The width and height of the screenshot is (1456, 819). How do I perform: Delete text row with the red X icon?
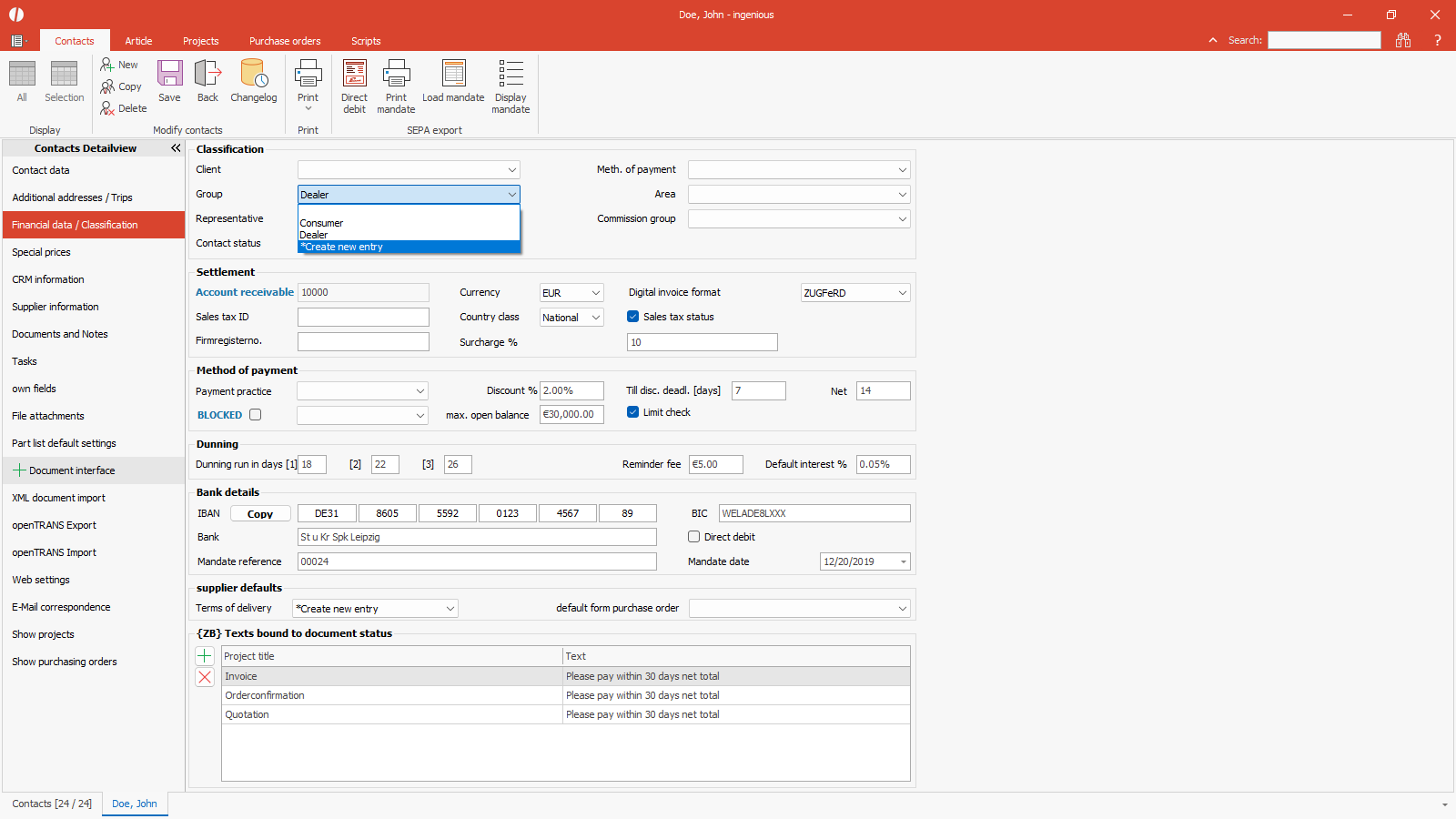coord(205,677)
